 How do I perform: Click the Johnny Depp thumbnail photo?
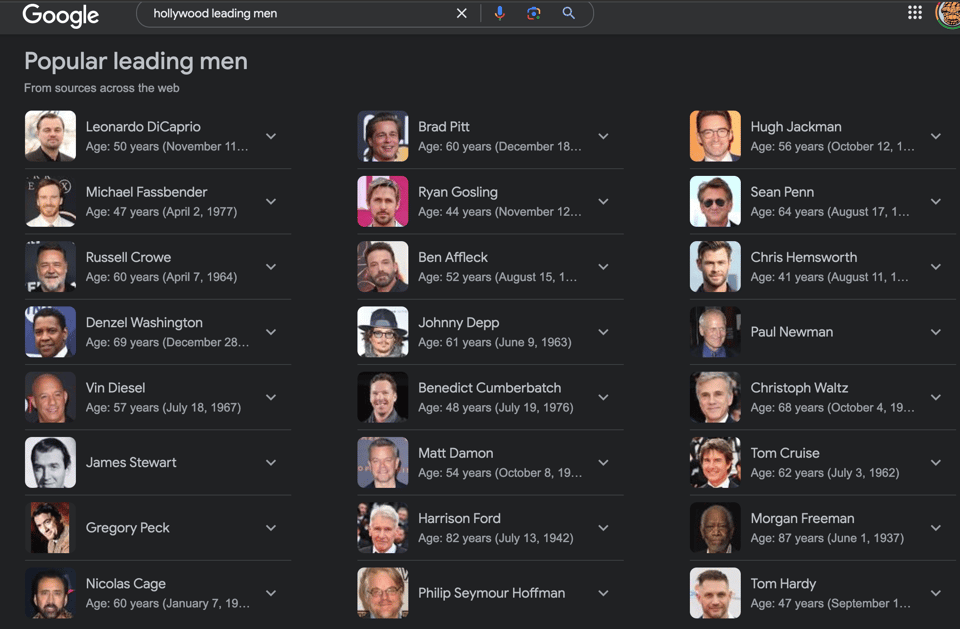point(383,332)
